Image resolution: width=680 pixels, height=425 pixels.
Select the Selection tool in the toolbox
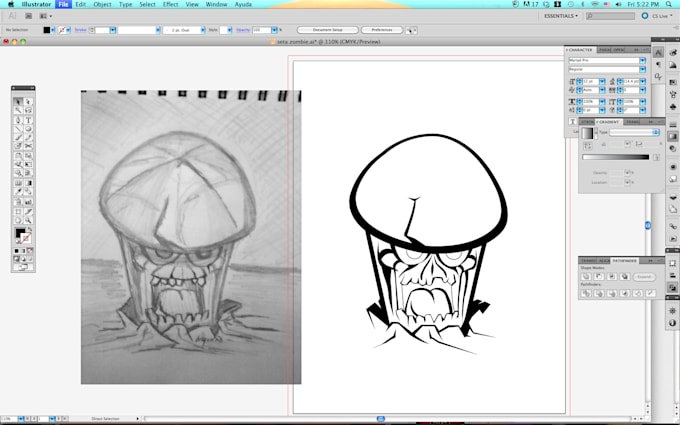pos(18,102)
